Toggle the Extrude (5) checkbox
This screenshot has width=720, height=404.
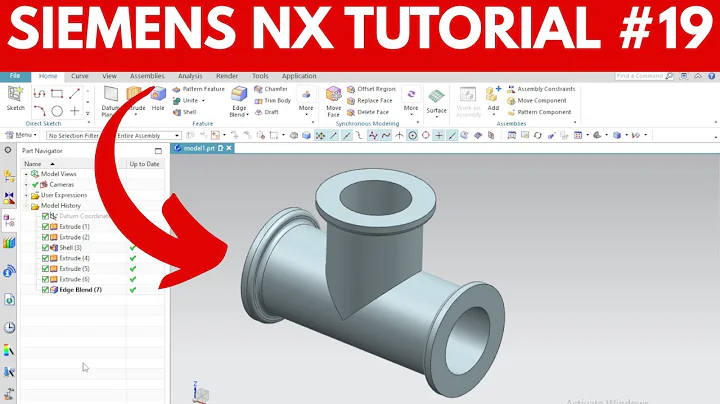[x=45, y=269]
